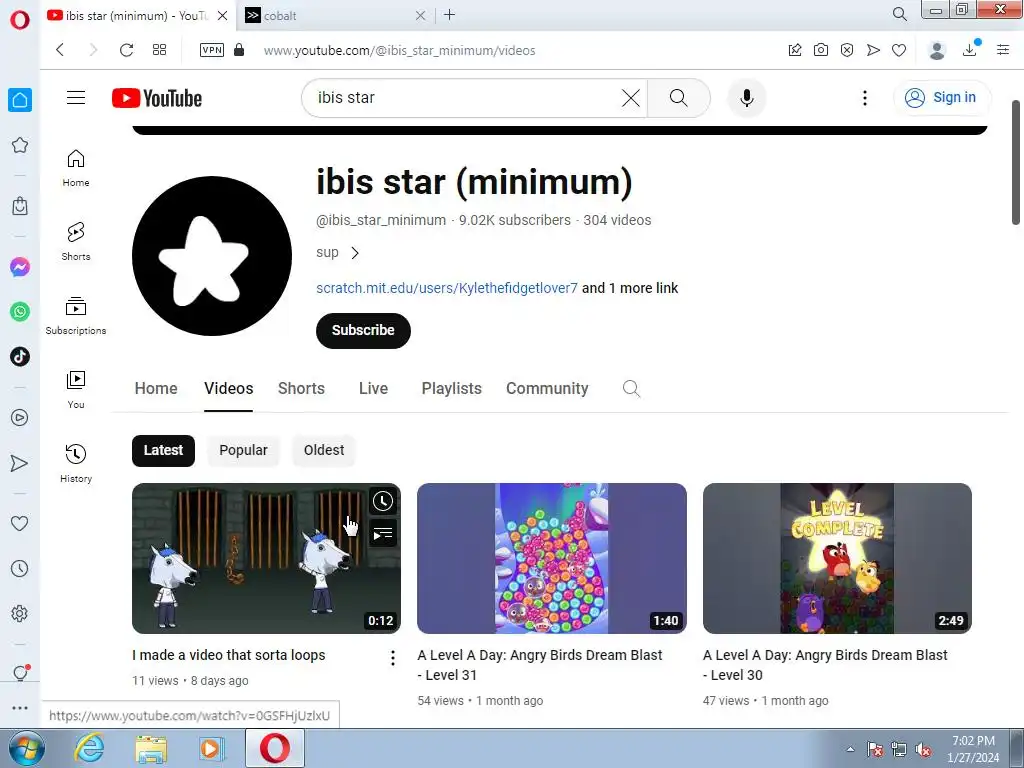Open Opera sidebar heart pinboards icon

point(20,523)
